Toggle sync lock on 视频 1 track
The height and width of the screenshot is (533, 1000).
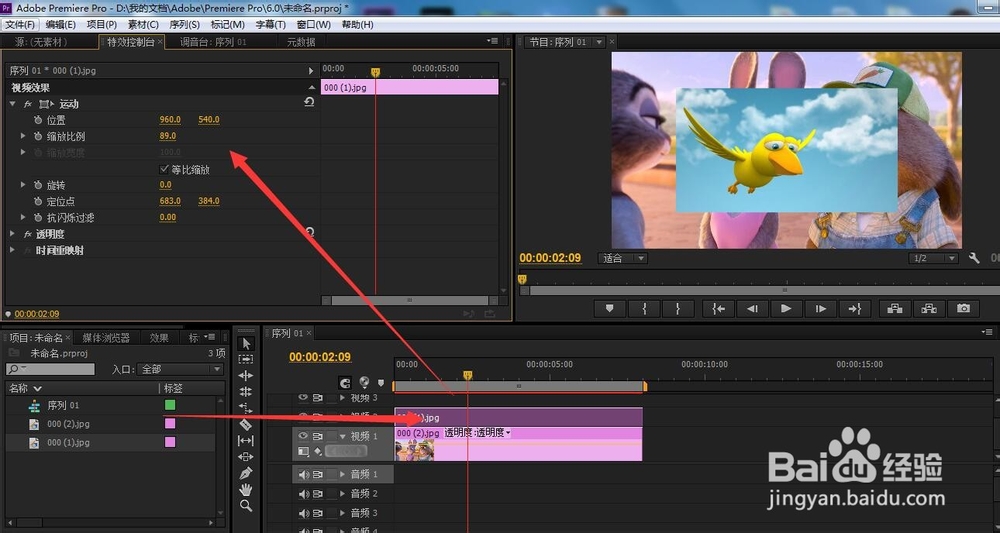coord(318,436)
